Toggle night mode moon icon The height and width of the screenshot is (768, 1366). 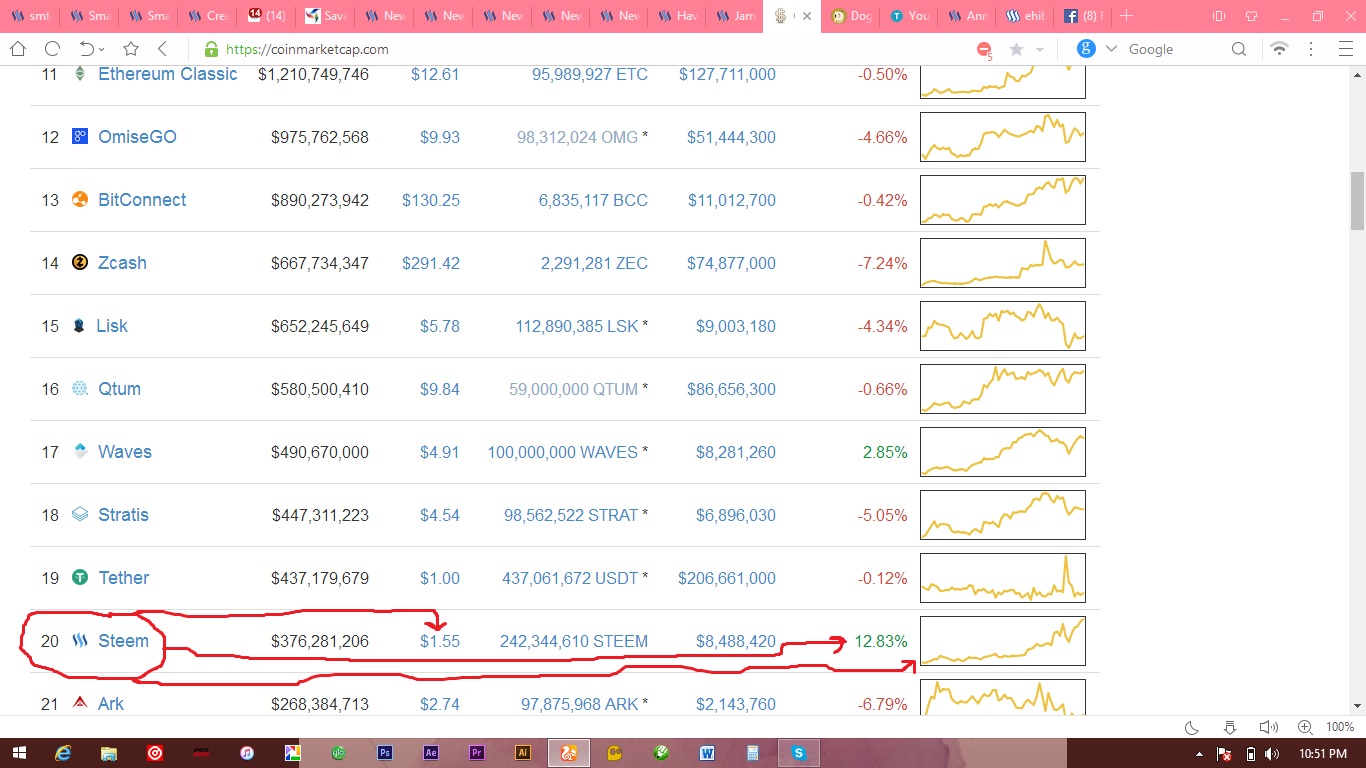point(1192,727)
